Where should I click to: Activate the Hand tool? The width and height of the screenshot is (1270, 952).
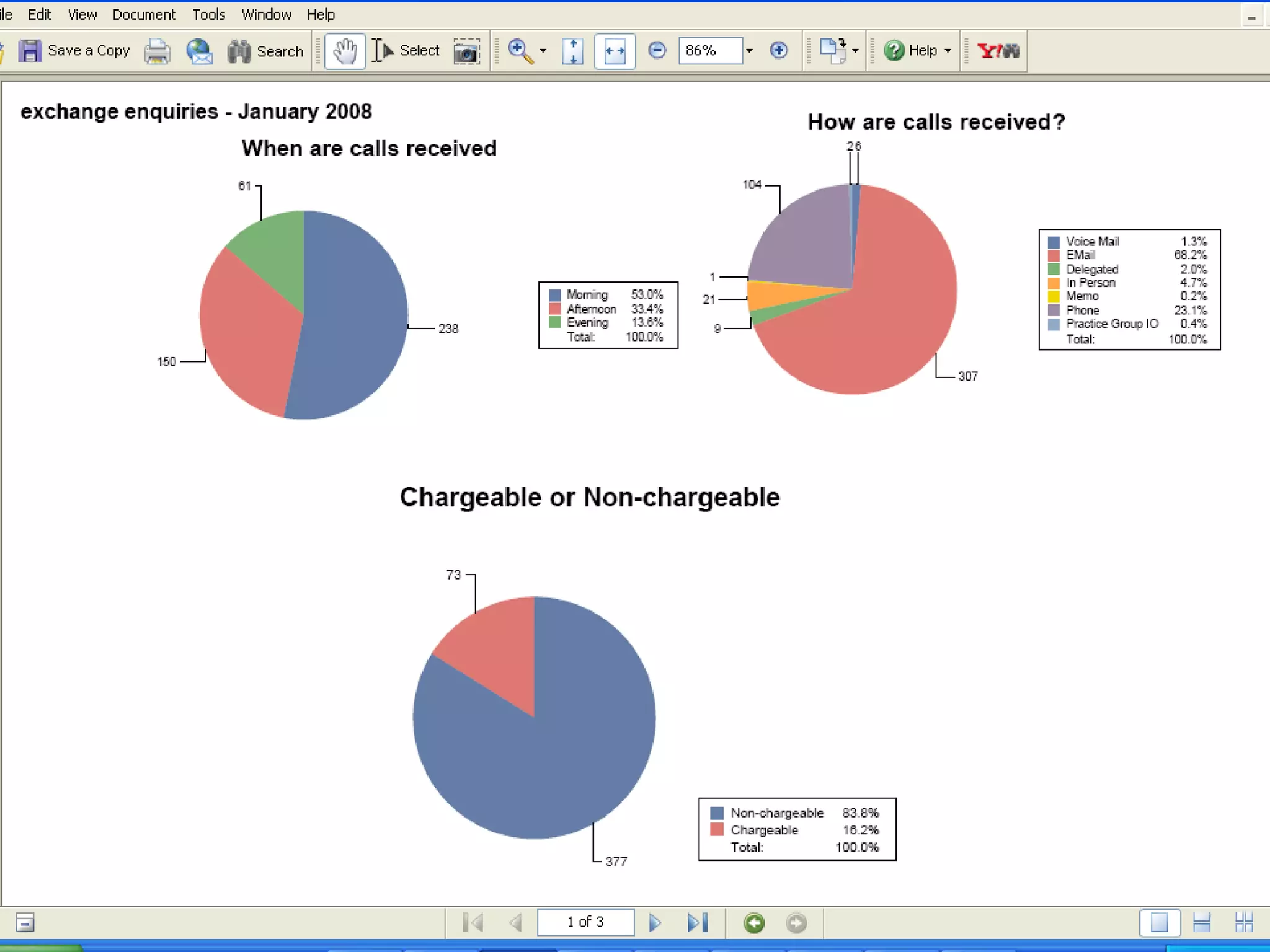345,51
